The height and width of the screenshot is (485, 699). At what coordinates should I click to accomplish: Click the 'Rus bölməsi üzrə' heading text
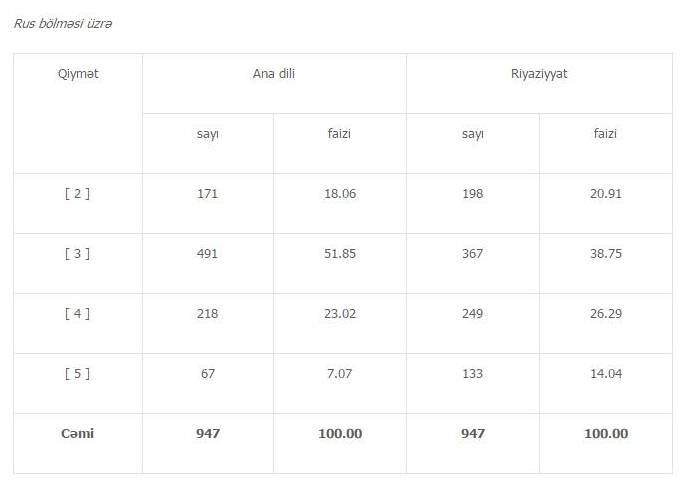63,23
